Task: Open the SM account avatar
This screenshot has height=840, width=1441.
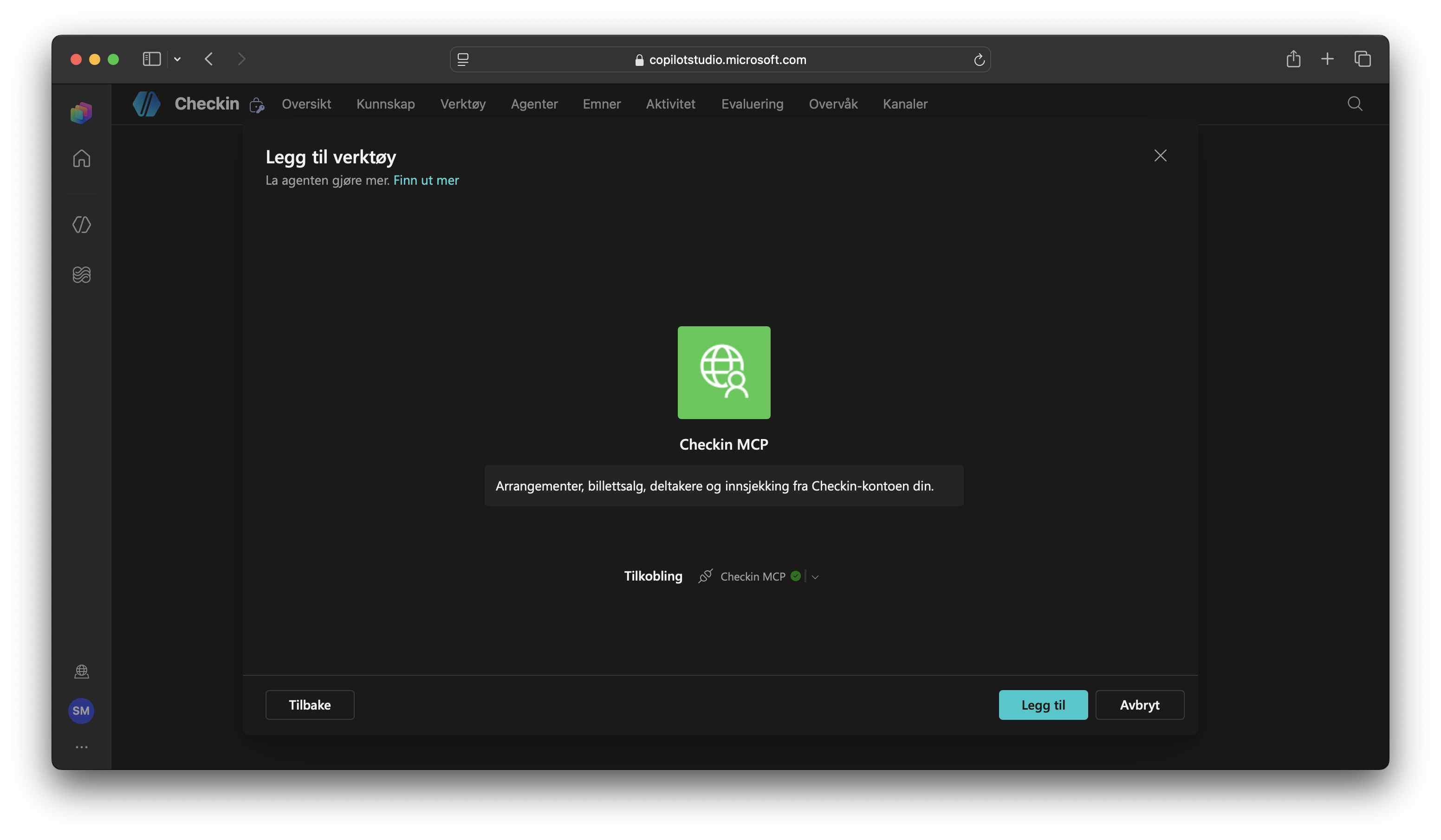Action: [x=81, y=711]
